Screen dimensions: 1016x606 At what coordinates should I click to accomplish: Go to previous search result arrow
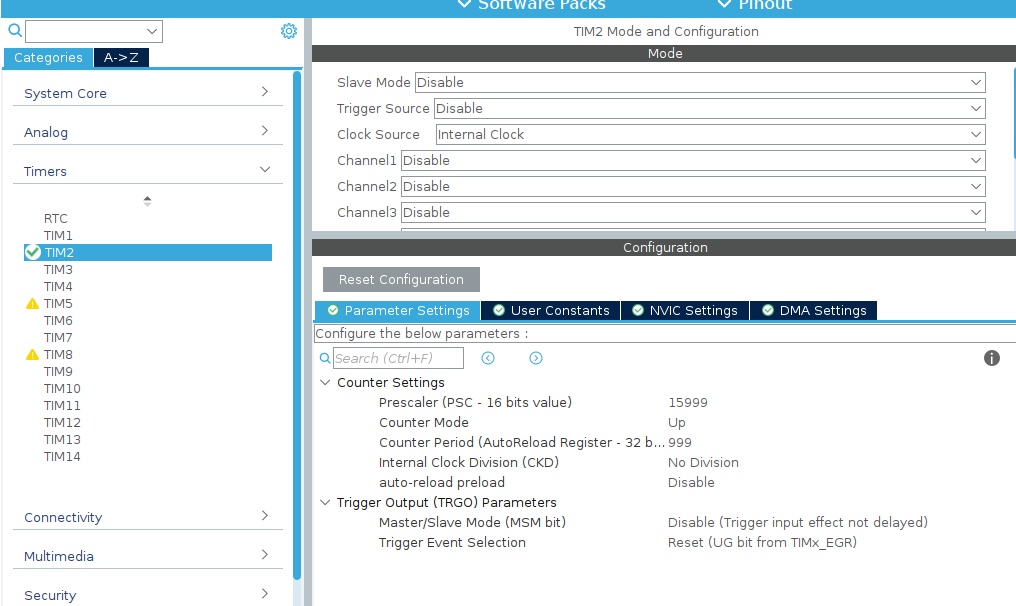pyautogui.click(x=488, y=358)
